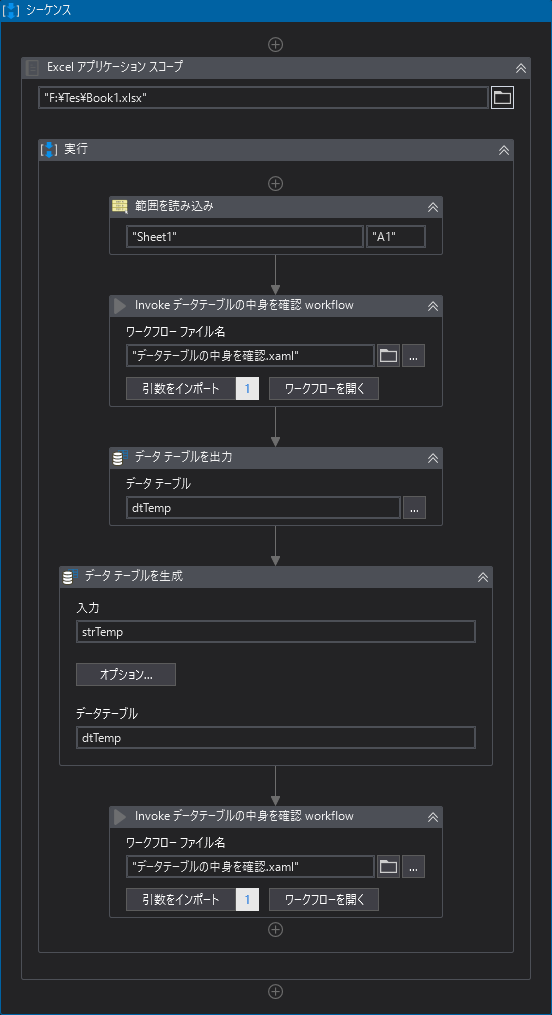Screen dimensions: 552x1015
Task: Click ワークフローを開く in last Invoke workflow
Action: point(324,900)
